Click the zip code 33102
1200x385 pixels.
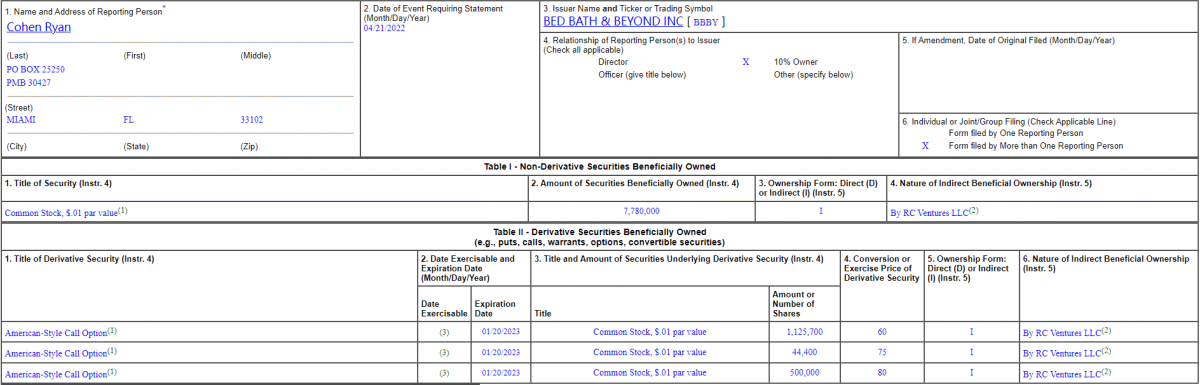tap(252, 119)
